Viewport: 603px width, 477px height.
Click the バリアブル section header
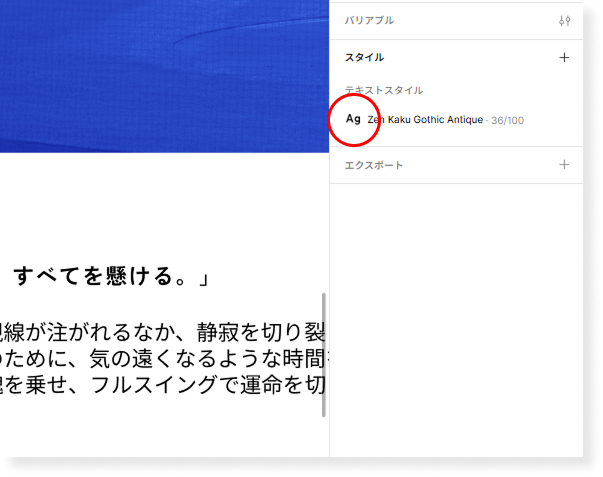[369, 20]
